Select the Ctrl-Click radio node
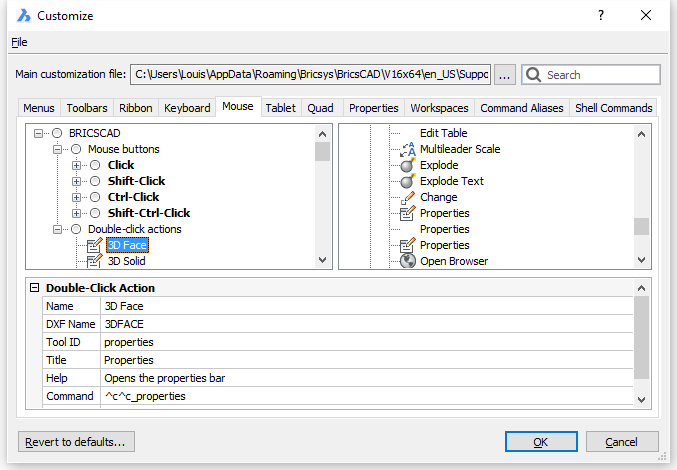Screen dimensions: 677x470 (x=95, y=197)
